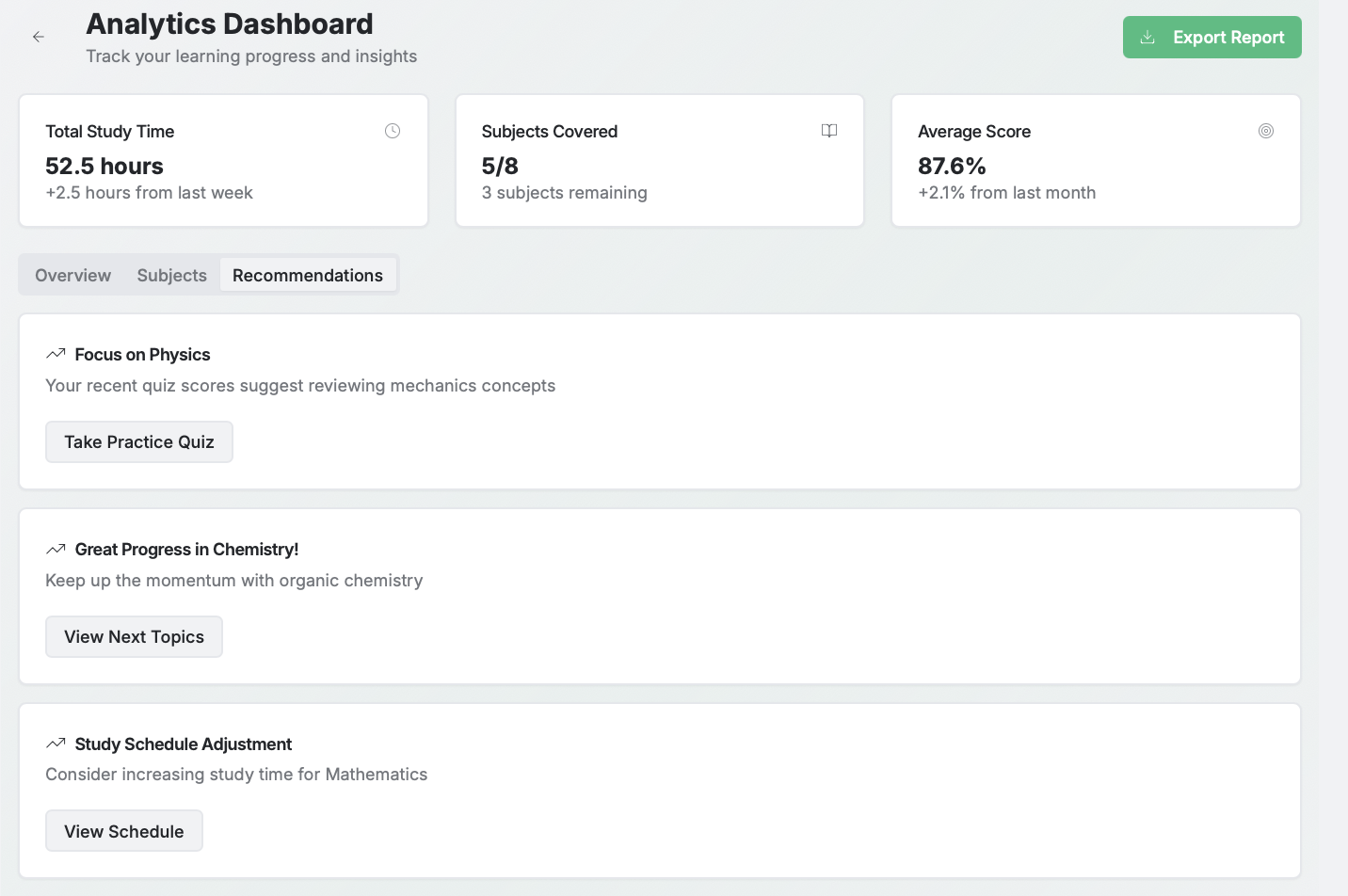Click the Analytics Dashboard heading
This screenshot has height=896, width=1348.
229,24
